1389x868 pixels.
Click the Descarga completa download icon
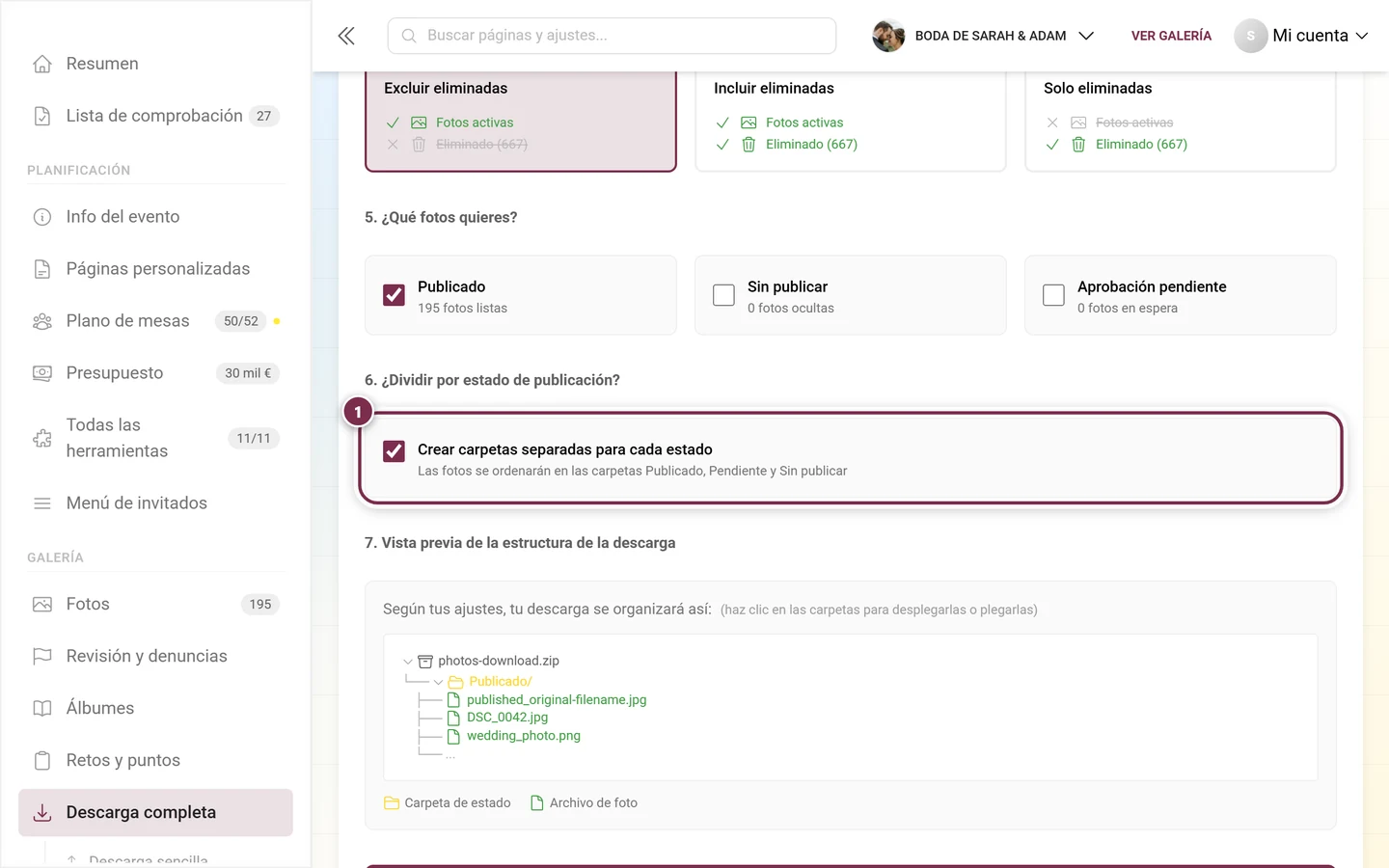click(x=42, y=813)
